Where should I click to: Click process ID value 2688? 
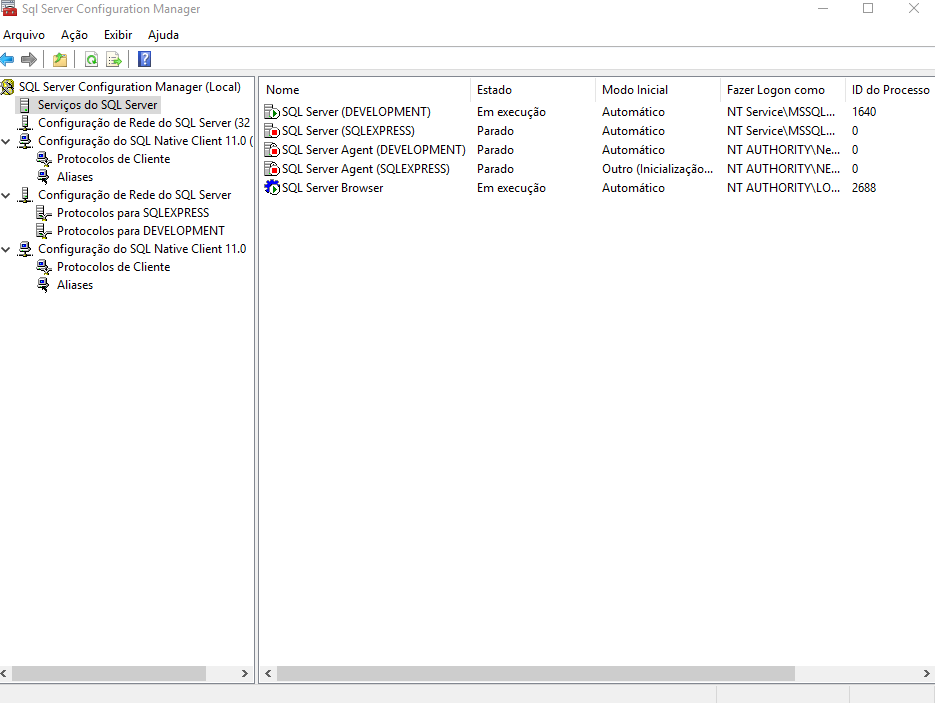pos(864,188)
